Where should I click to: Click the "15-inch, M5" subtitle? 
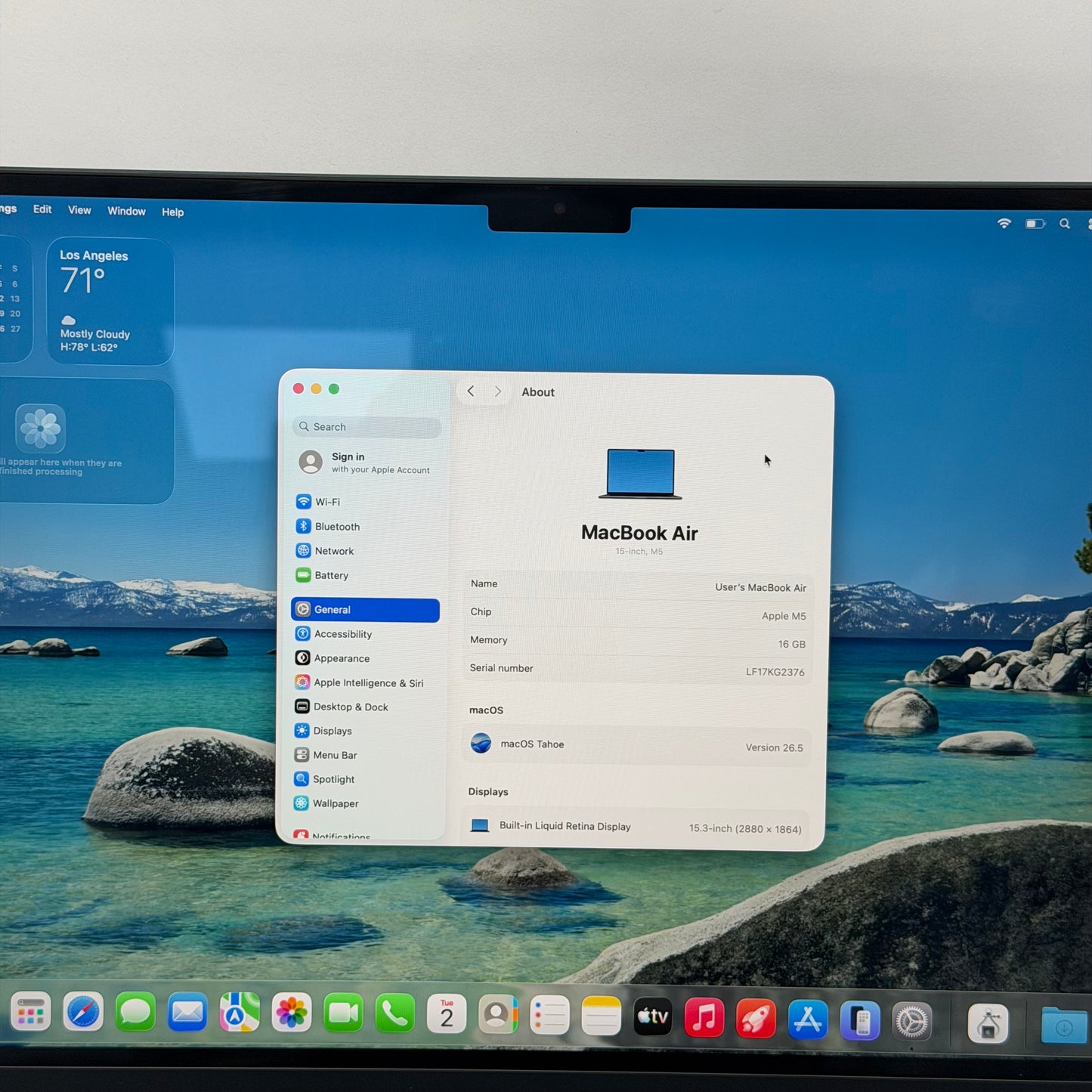coord(639,552)
